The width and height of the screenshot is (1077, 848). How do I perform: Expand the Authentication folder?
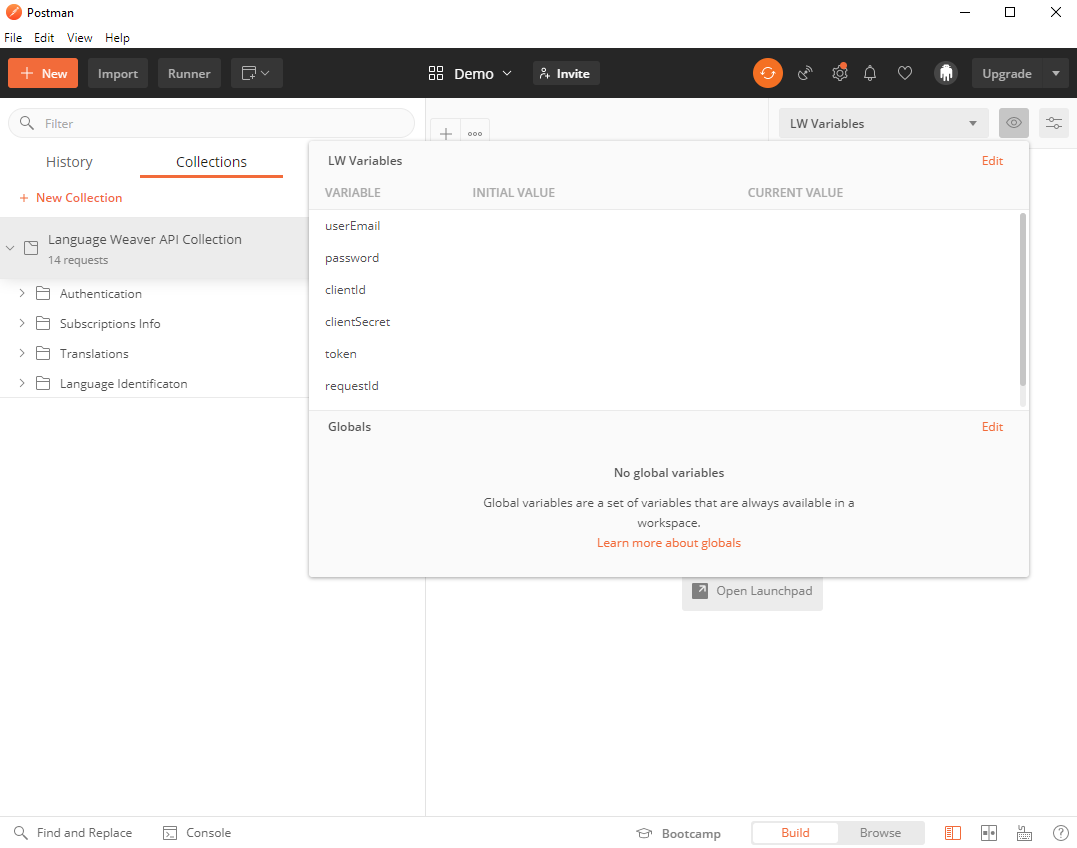[x=22, y=294]
